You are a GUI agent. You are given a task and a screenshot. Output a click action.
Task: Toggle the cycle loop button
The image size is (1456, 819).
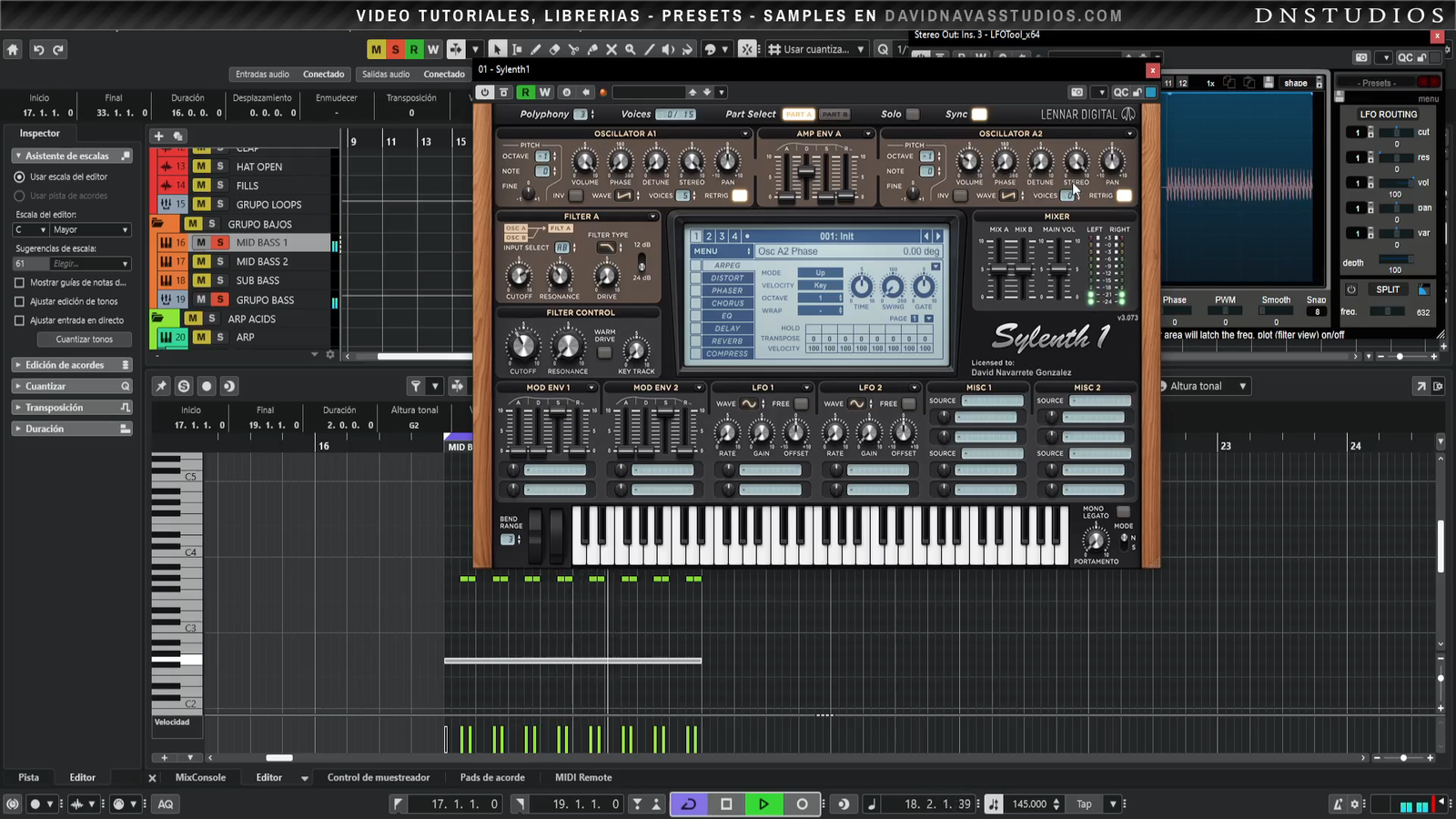[689, 804]
